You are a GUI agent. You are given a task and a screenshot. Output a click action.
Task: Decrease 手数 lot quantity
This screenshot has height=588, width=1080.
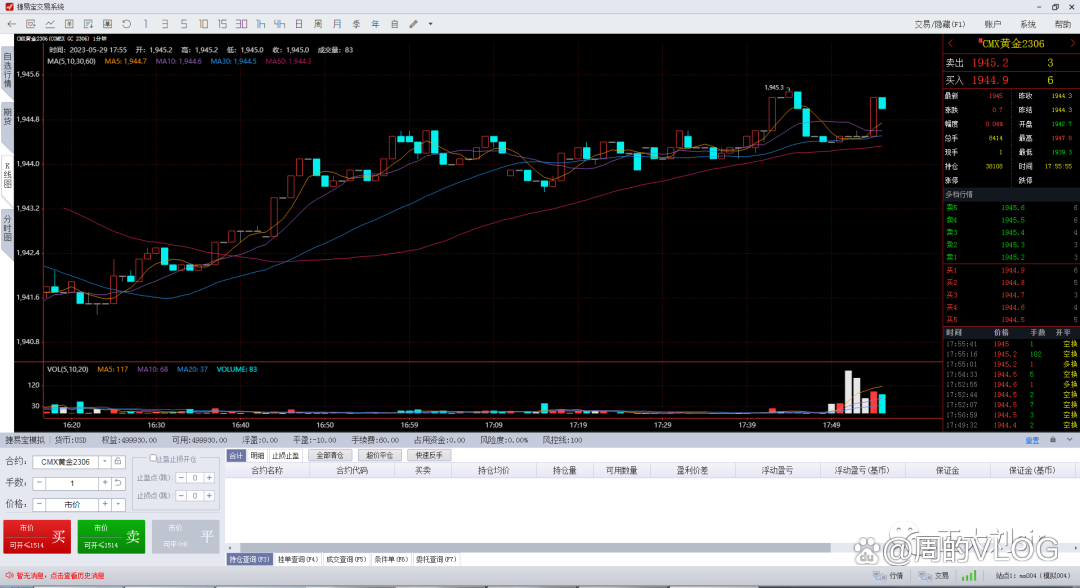(39, 483)
